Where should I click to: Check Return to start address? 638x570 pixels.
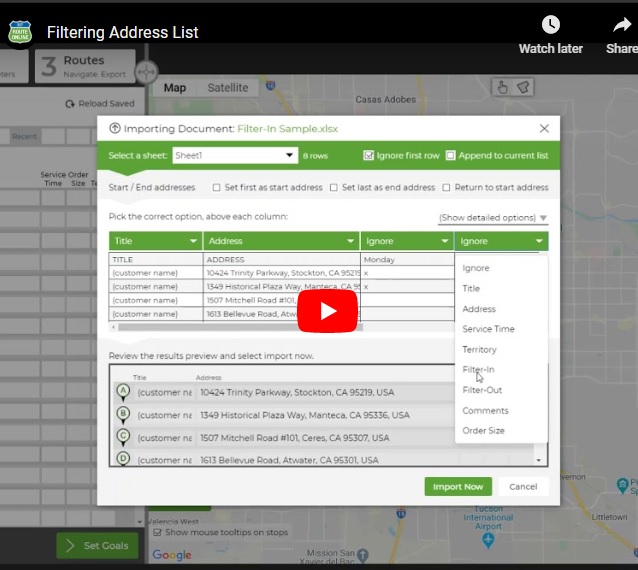pos(446,188)
